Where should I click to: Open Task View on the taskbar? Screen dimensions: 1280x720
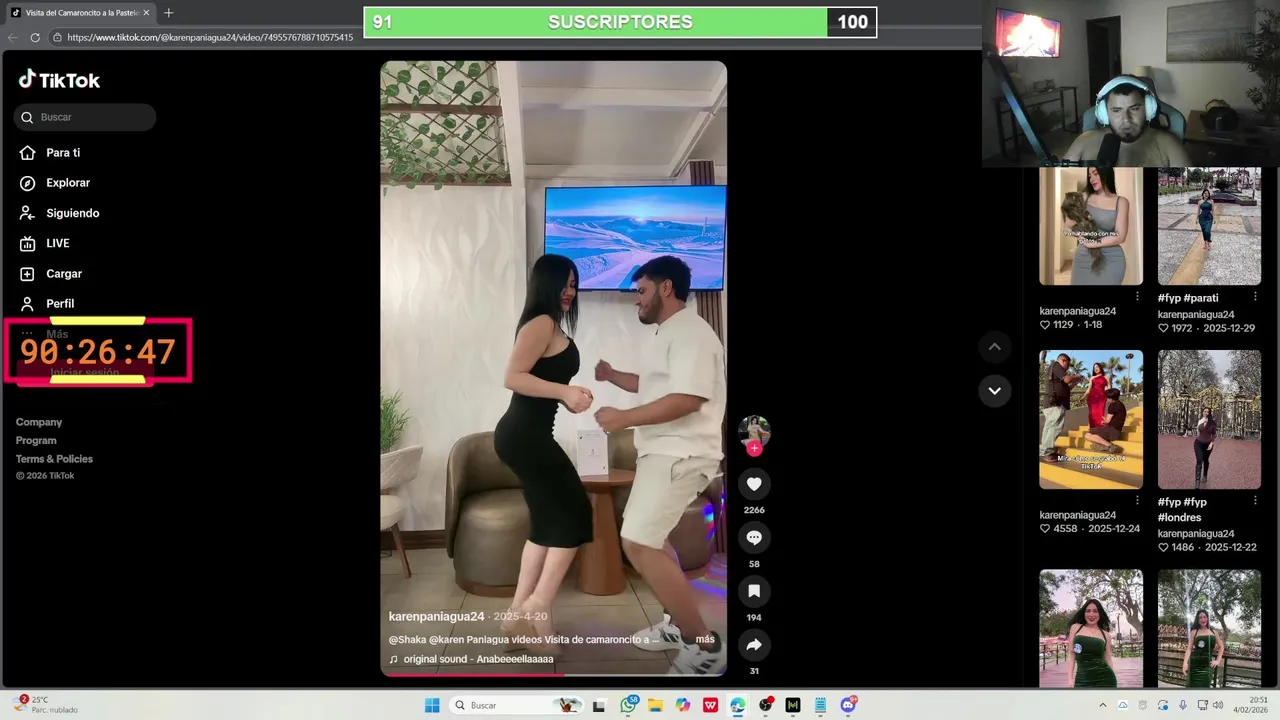tap(599, 705)
